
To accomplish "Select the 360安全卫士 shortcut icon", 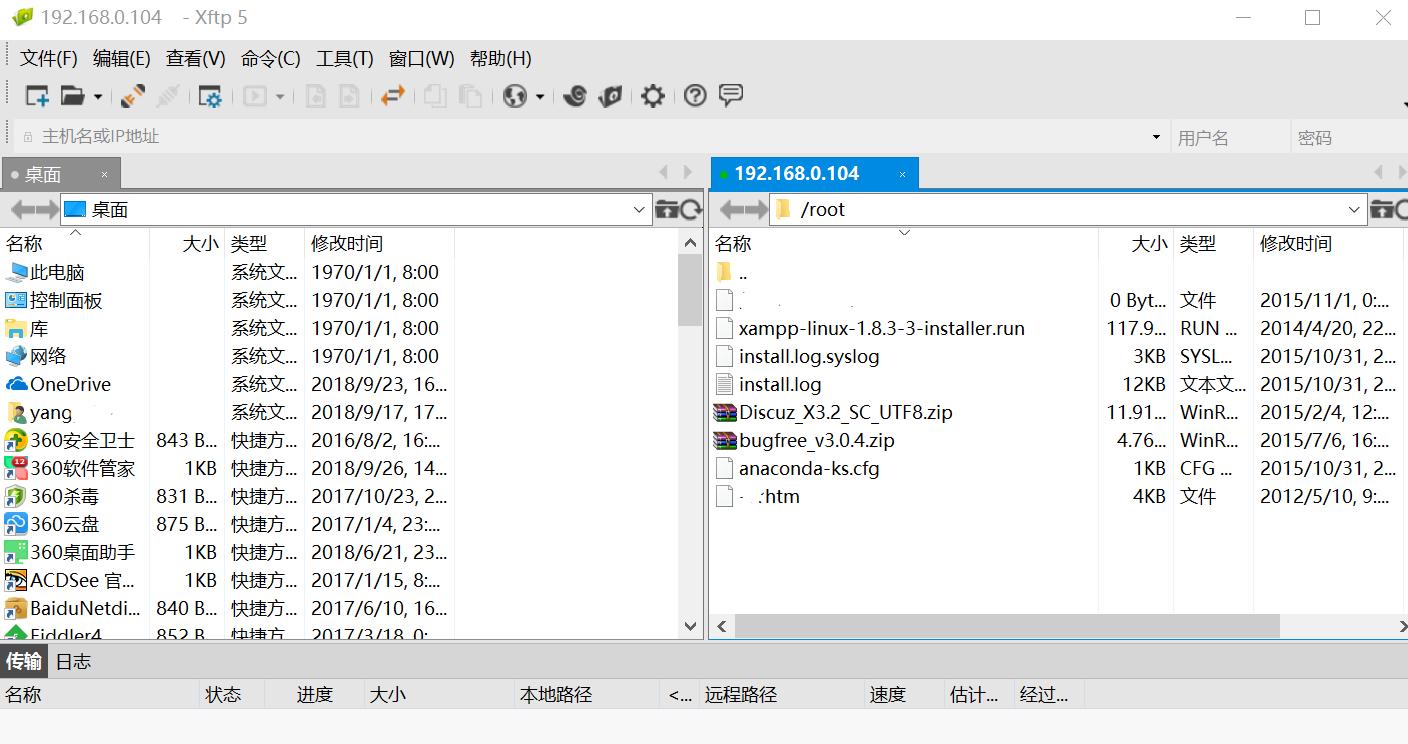I will [16, 440].
